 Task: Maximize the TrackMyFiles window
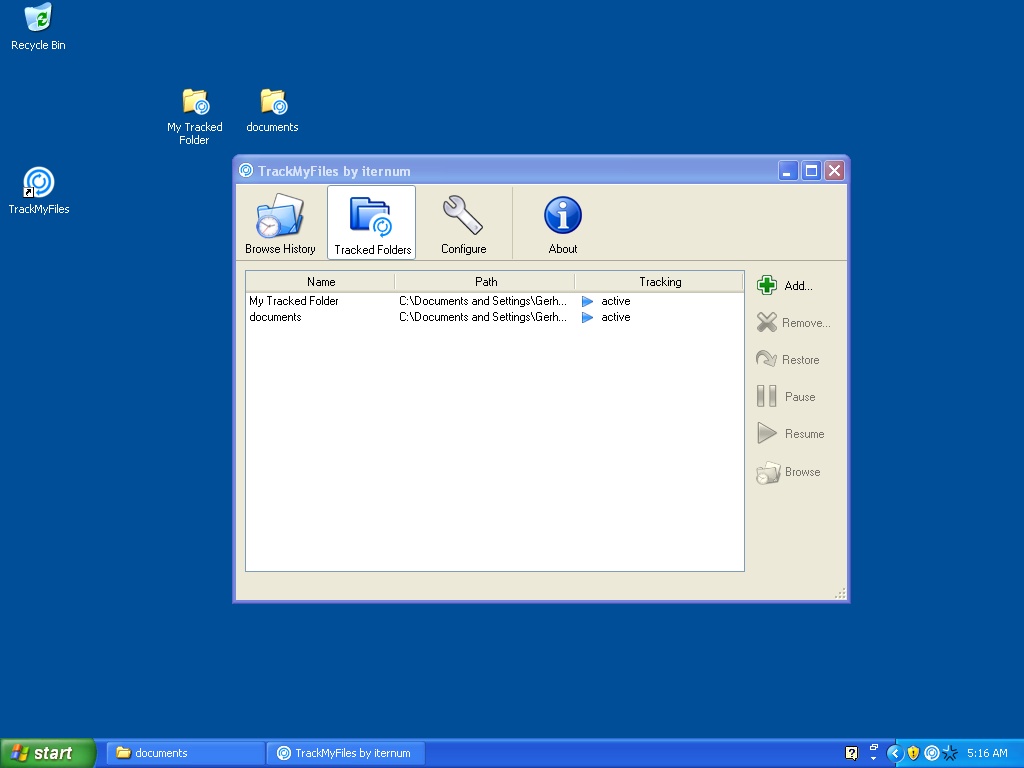click(811, 171)
